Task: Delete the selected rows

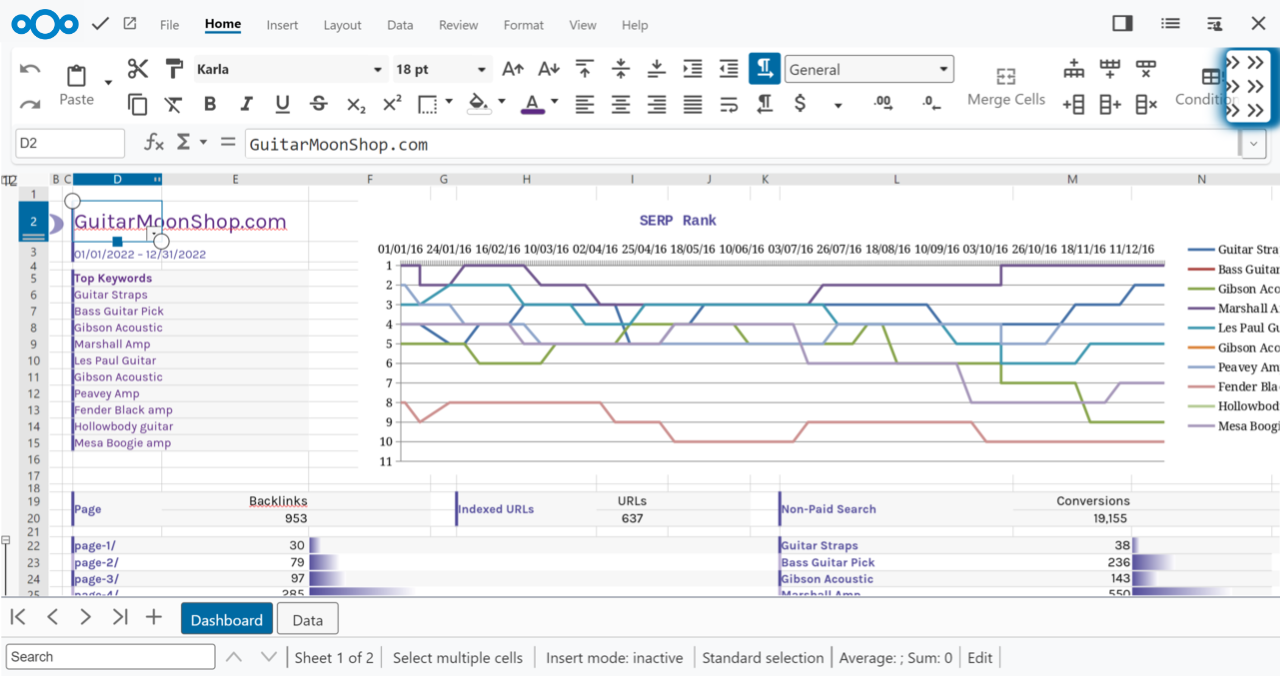Action: [x=1146, y=69]
